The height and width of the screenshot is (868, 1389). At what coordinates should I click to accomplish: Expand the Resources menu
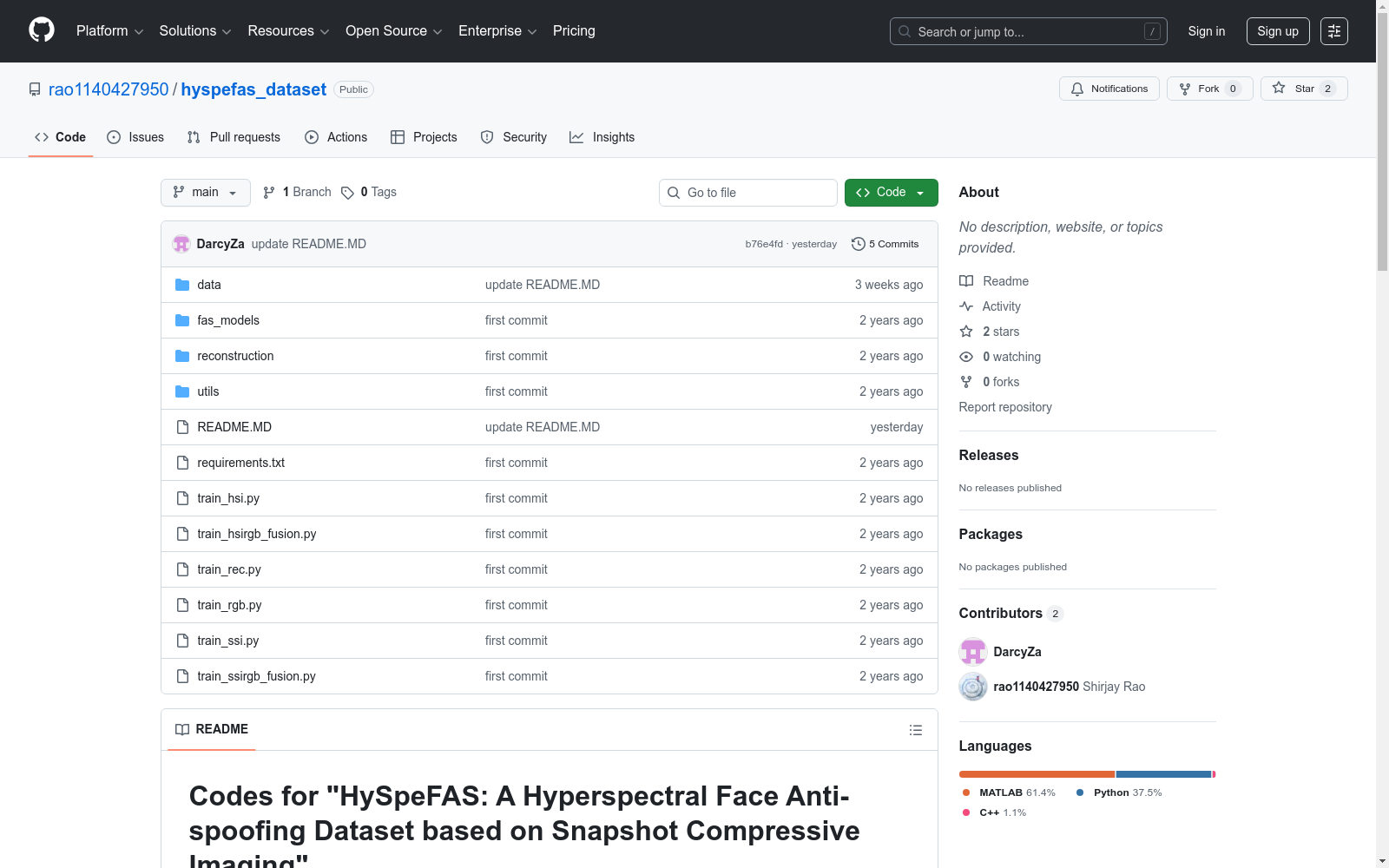coord(288,31)
